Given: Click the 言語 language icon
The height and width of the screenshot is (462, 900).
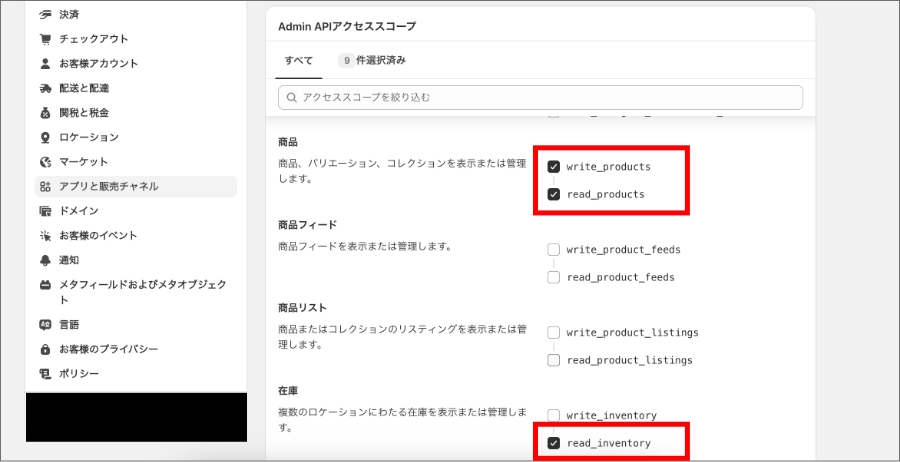Looking at the screenshot, I should [x=45, y=325].
